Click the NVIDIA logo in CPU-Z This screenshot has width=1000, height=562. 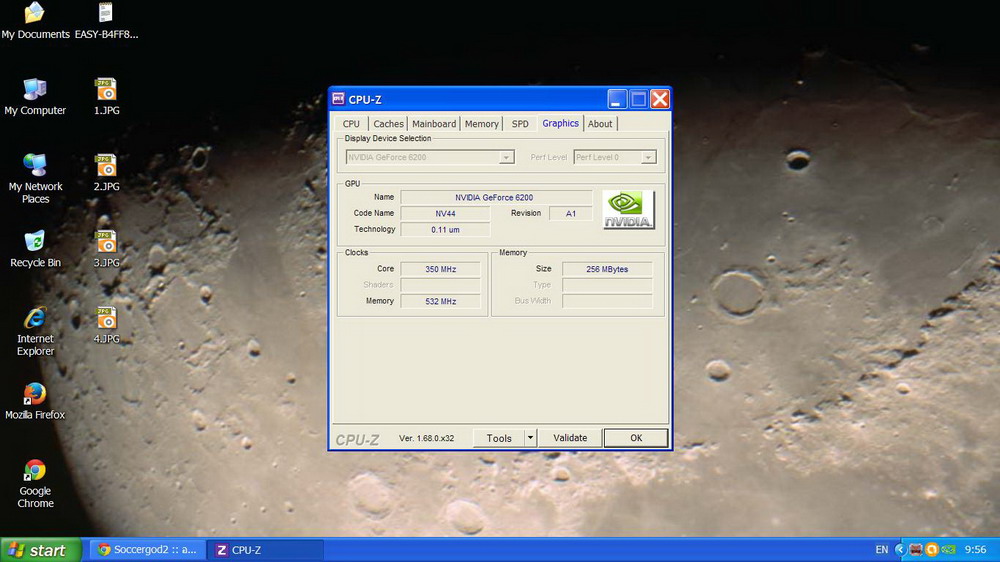(x=628, y=209)
